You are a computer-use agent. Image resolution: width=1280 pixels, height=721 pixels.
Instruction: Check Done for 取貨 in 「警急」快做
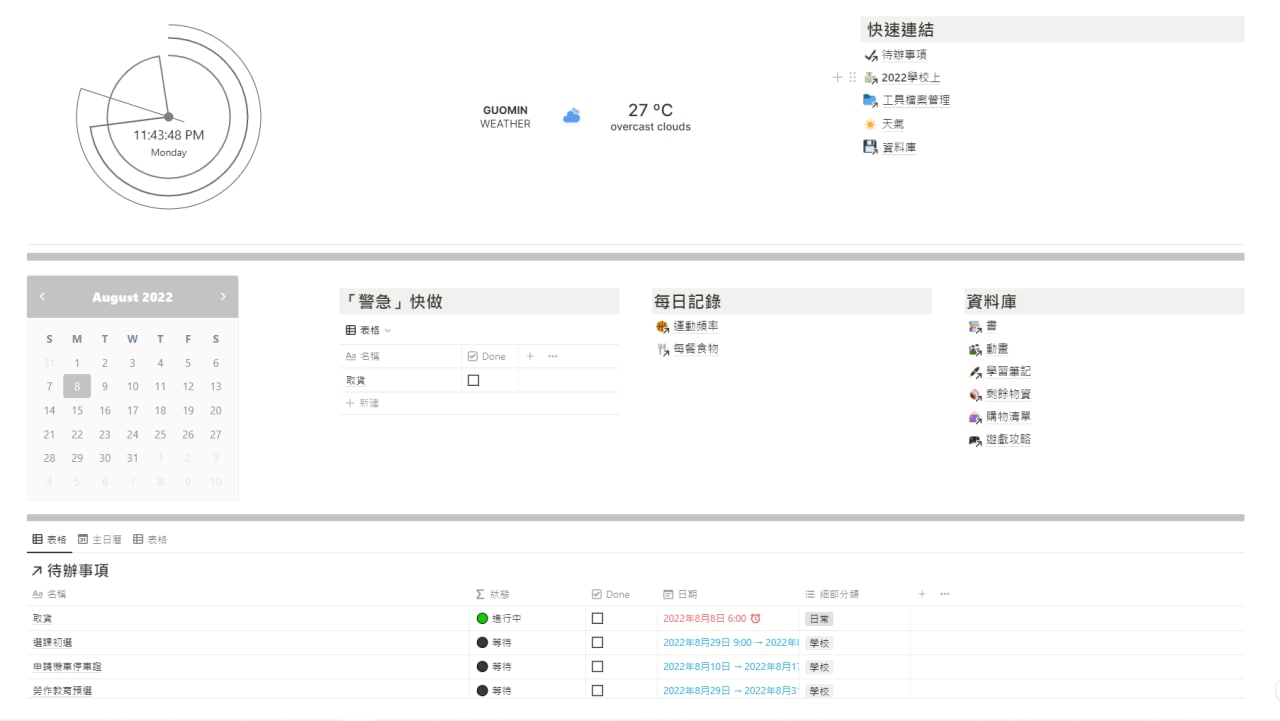click(x=474, y=380)
